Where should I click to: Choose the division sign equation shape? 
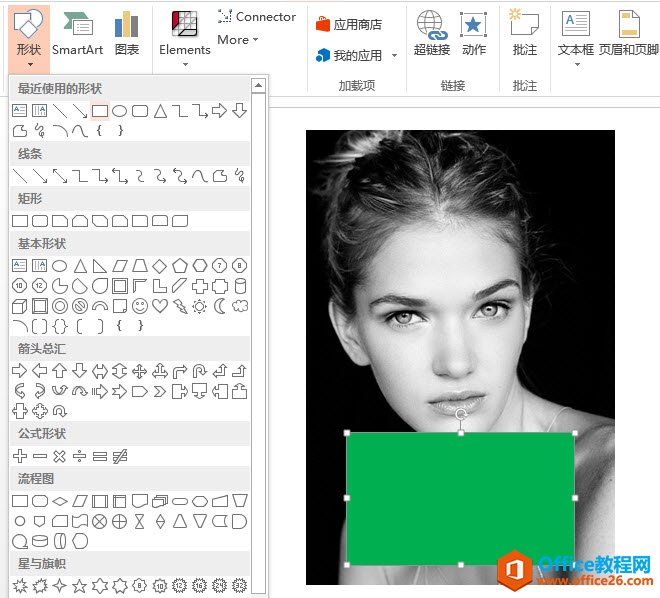pyautogui.click(x=79, y=456)
